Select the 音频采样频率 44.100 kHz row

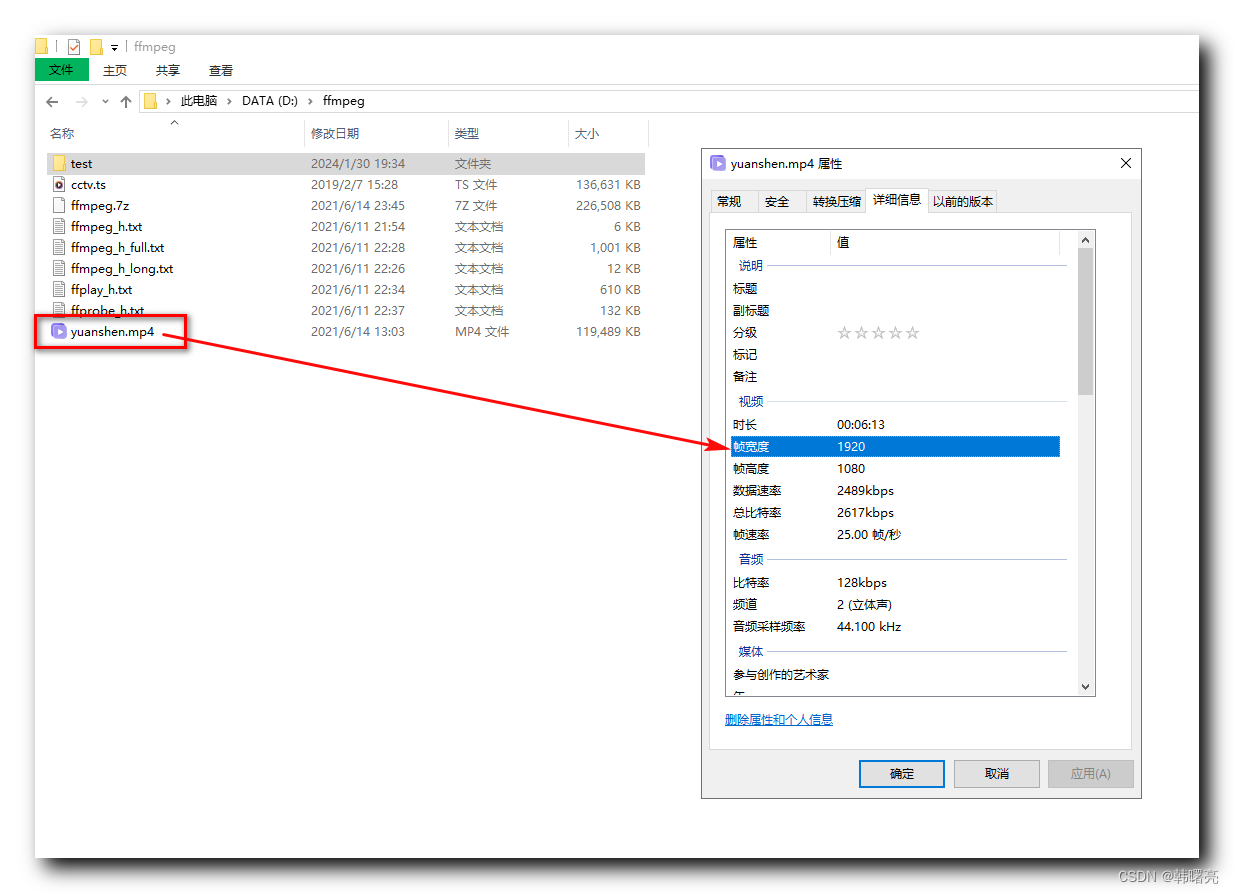[x=895, y=627]
